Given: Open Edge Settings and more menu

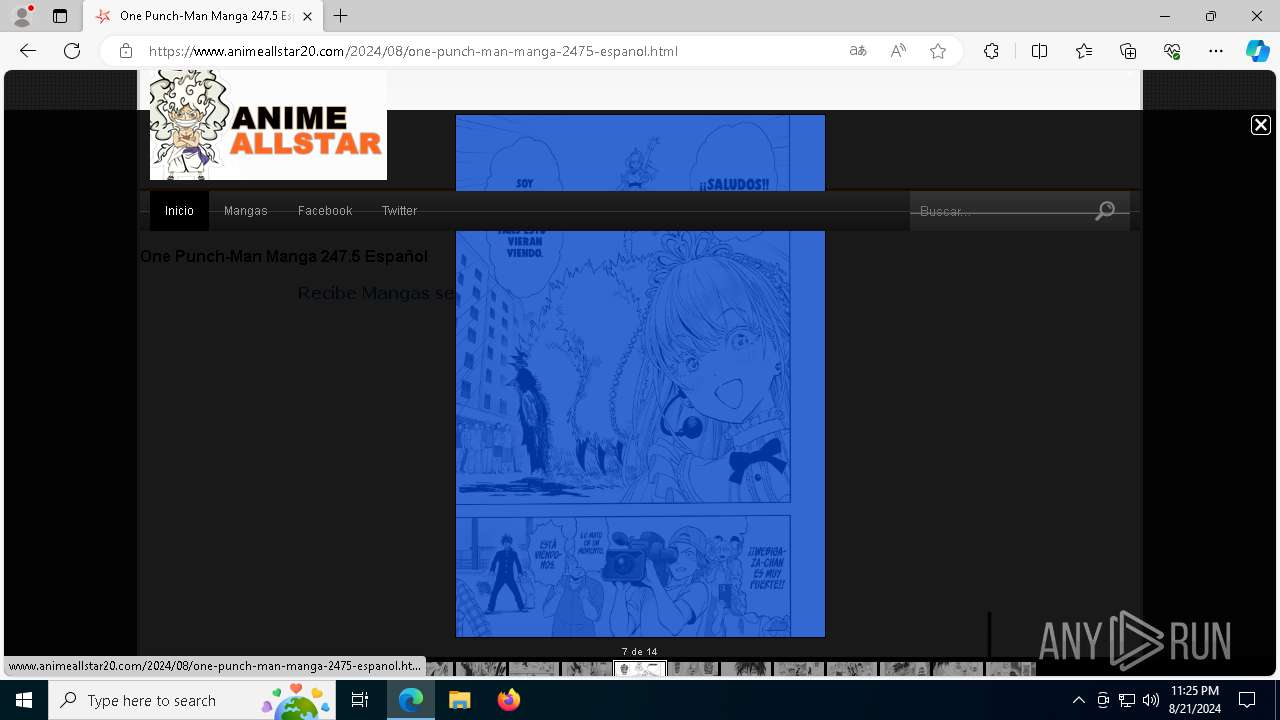Looking at the screenshot, I should pos(1216,51).
